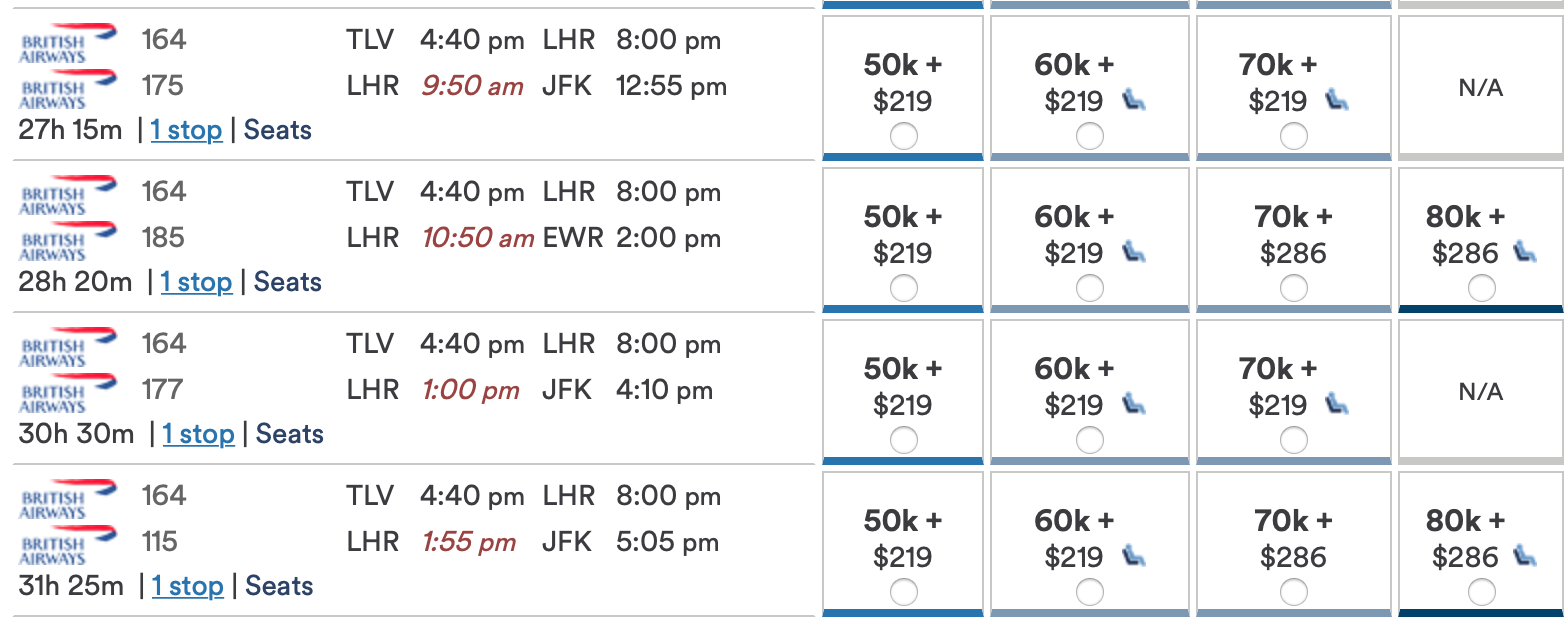The width and height of the screenshot is (1568, 620).
Task: Select 70k + $219 fare for 30h 30m itinerary
Action: tap(1293, 440)
